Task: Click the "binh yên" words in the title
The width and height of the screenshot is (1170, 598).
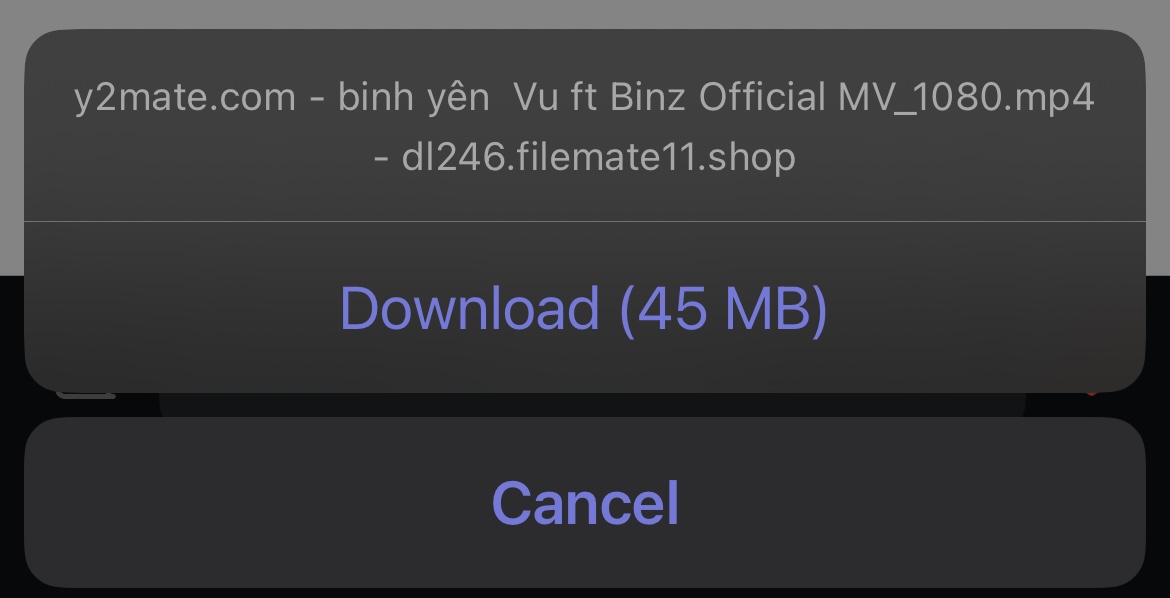Action: click(413, 97)
